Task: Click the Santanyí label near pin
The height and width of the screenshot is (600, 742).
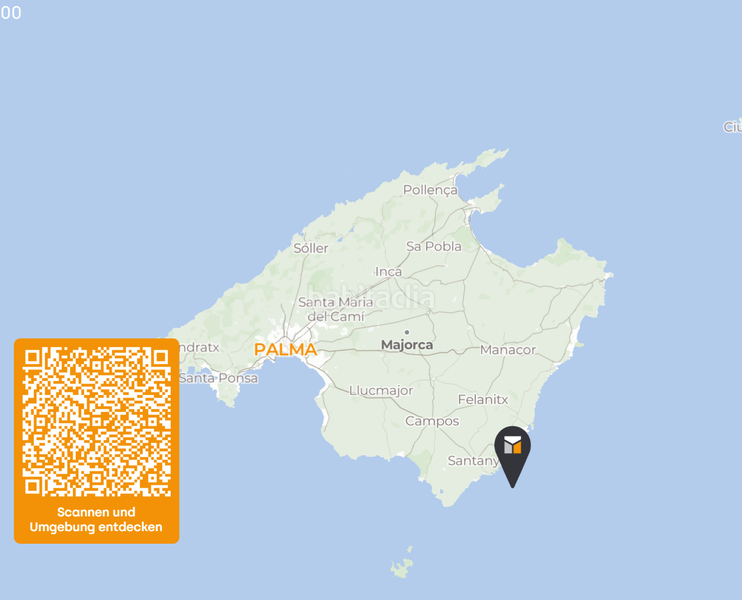Action: pos(473,461)
